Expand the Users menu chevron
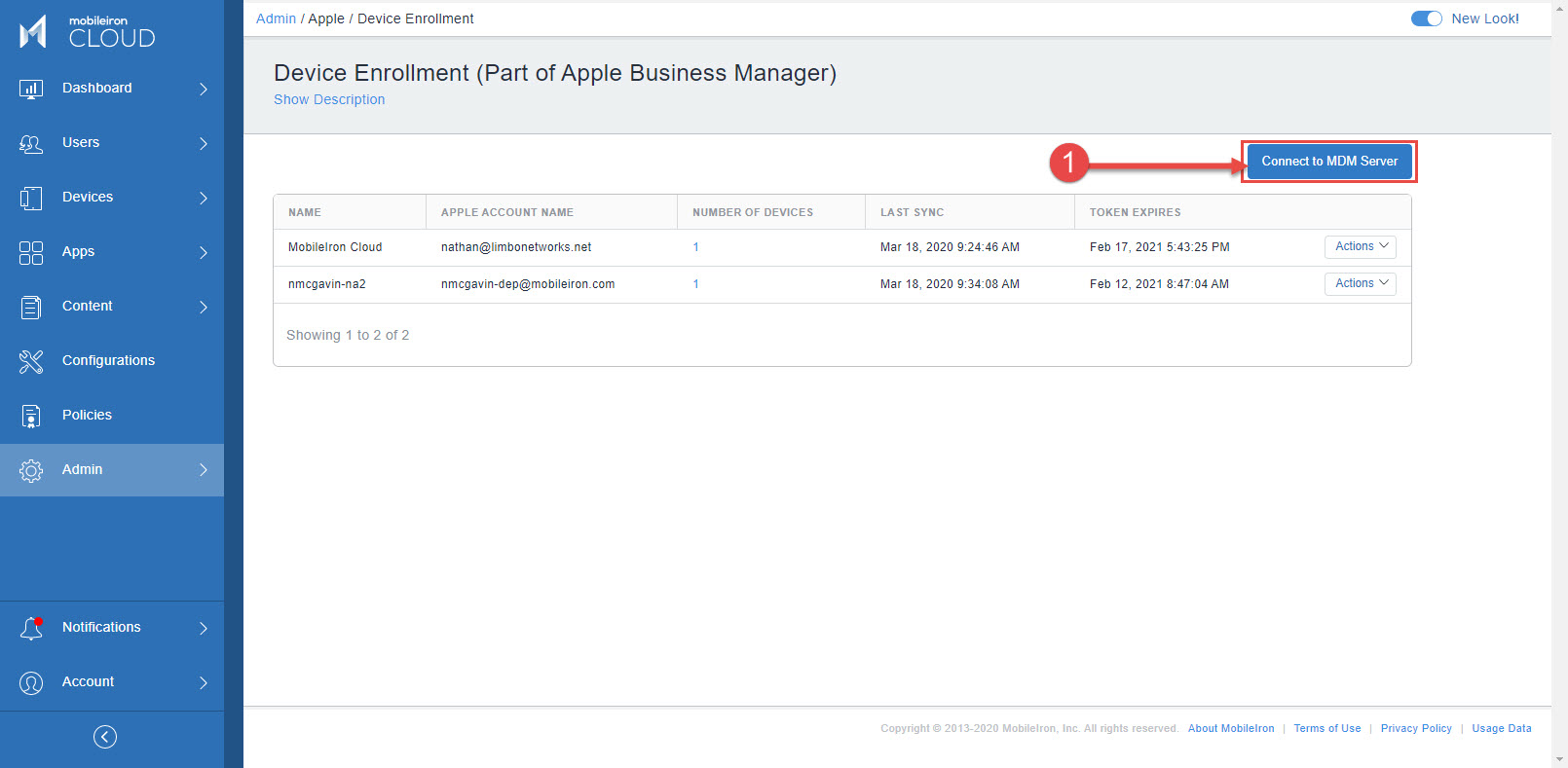The width and height of the screenshot is (1568, 768). (x=204, y=143)
